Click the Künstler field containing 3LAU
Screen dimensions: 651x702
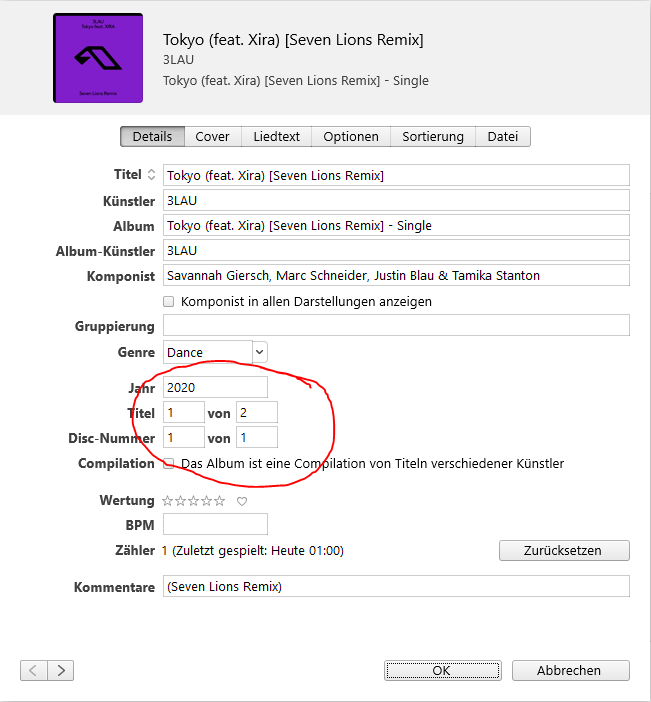coord(396,201)
